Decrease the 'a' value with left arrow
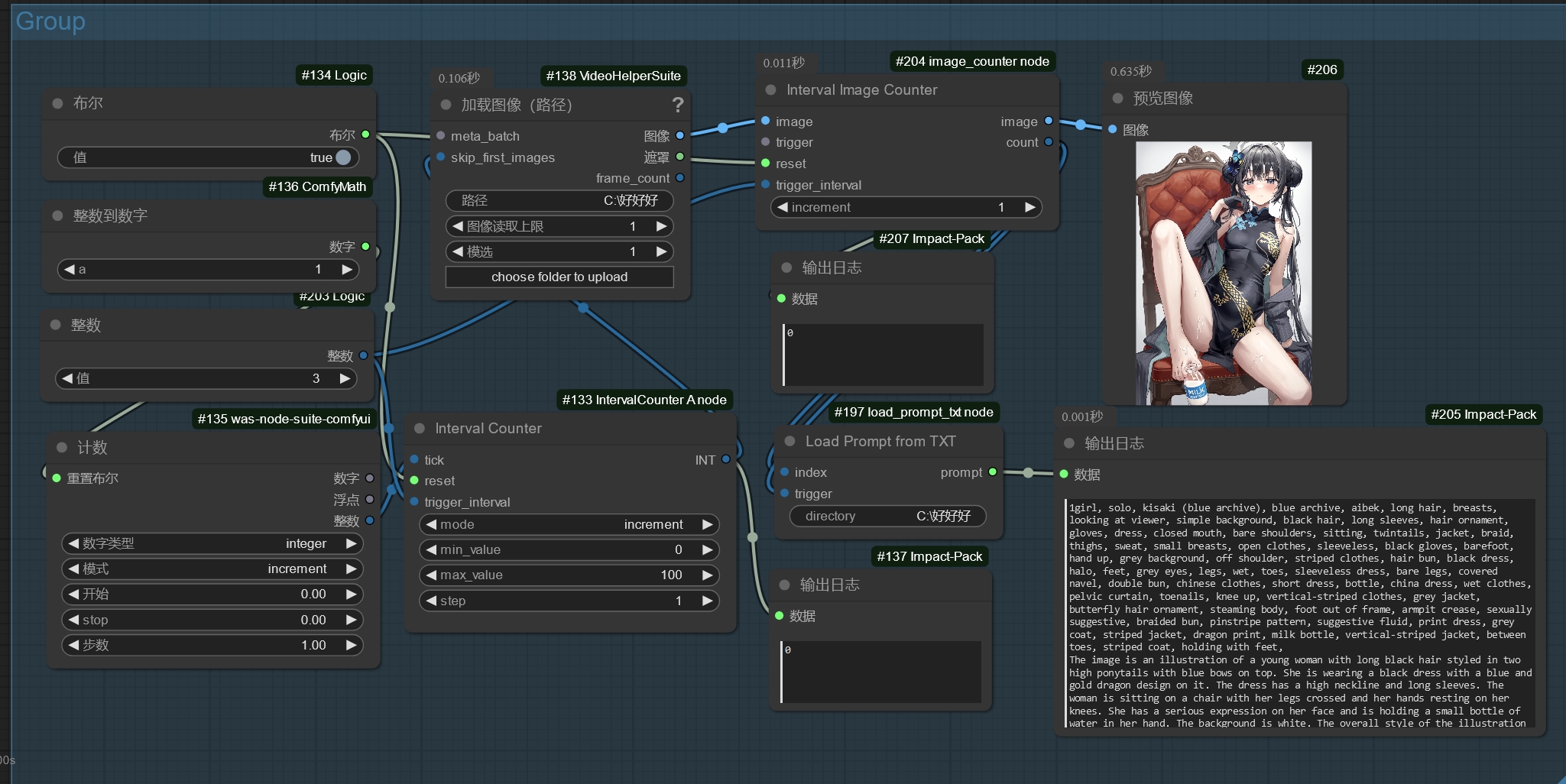 click(x=70, y=269)
